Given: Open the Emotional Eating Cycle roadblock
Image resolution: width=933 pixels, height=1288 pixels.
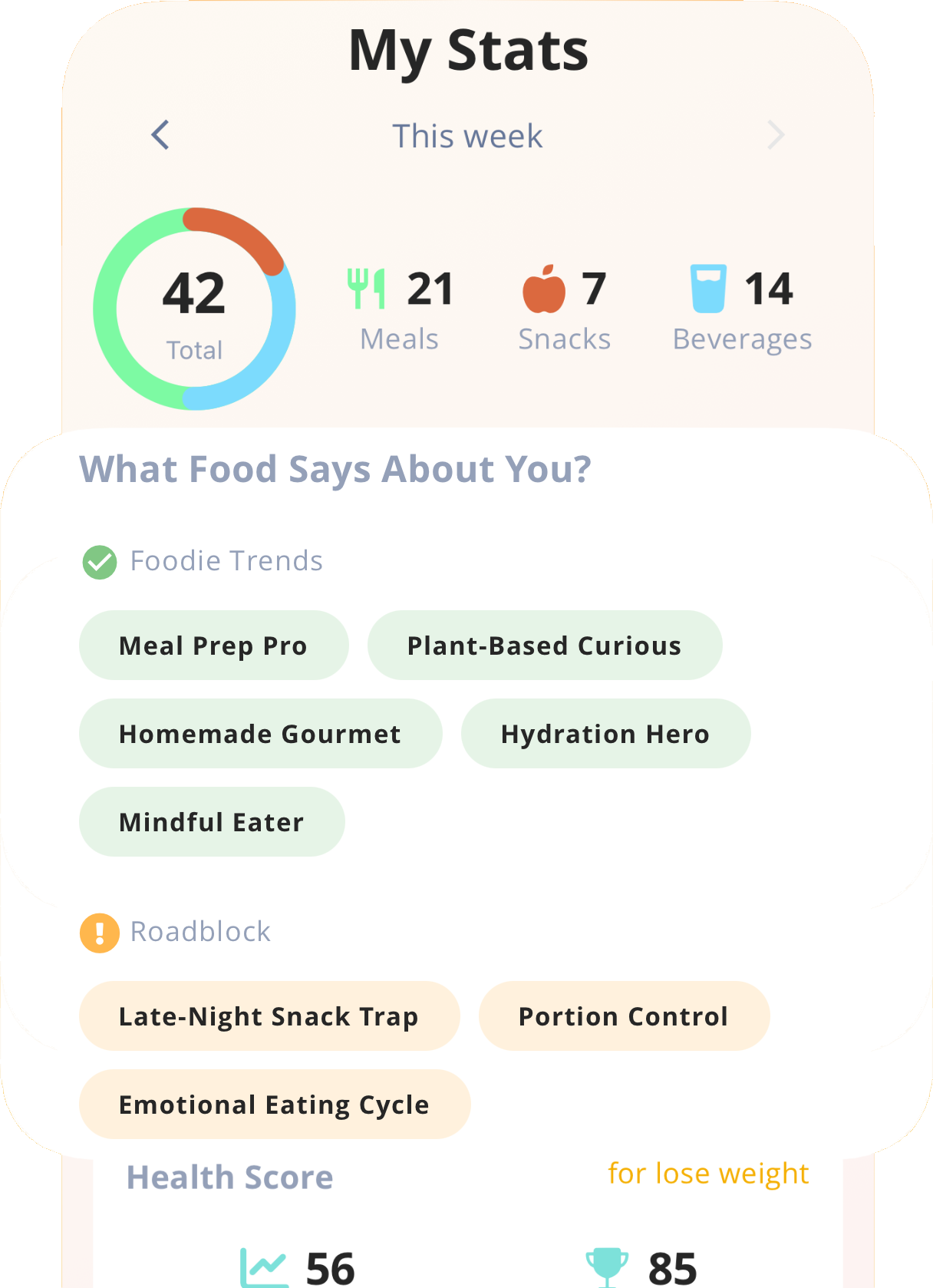Looking at the screenshot, I should (x=274, y=1105).
